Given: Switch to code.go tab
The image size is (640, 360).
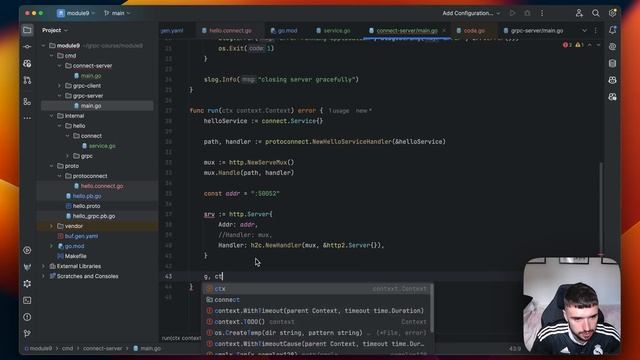Looking at the screenshot, I should [x=471, y=31].
